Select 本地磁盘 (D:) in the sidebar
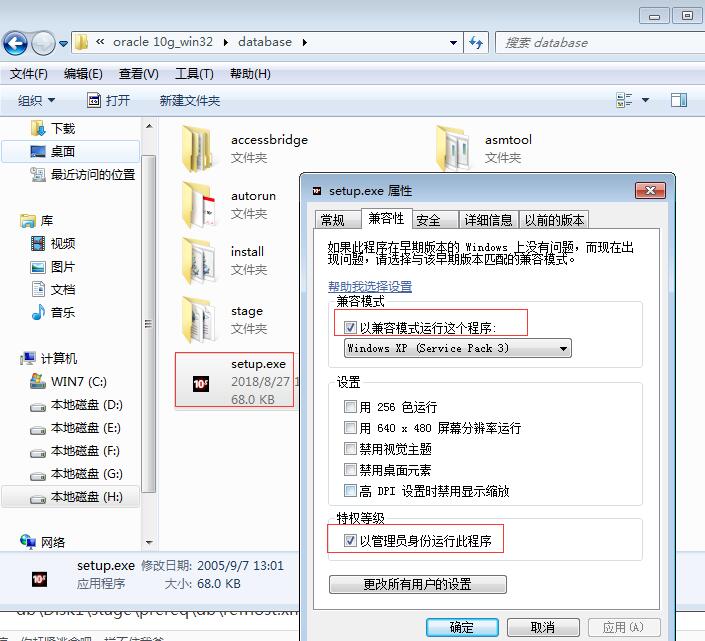705x641 pixels. [x=76, y=405]
